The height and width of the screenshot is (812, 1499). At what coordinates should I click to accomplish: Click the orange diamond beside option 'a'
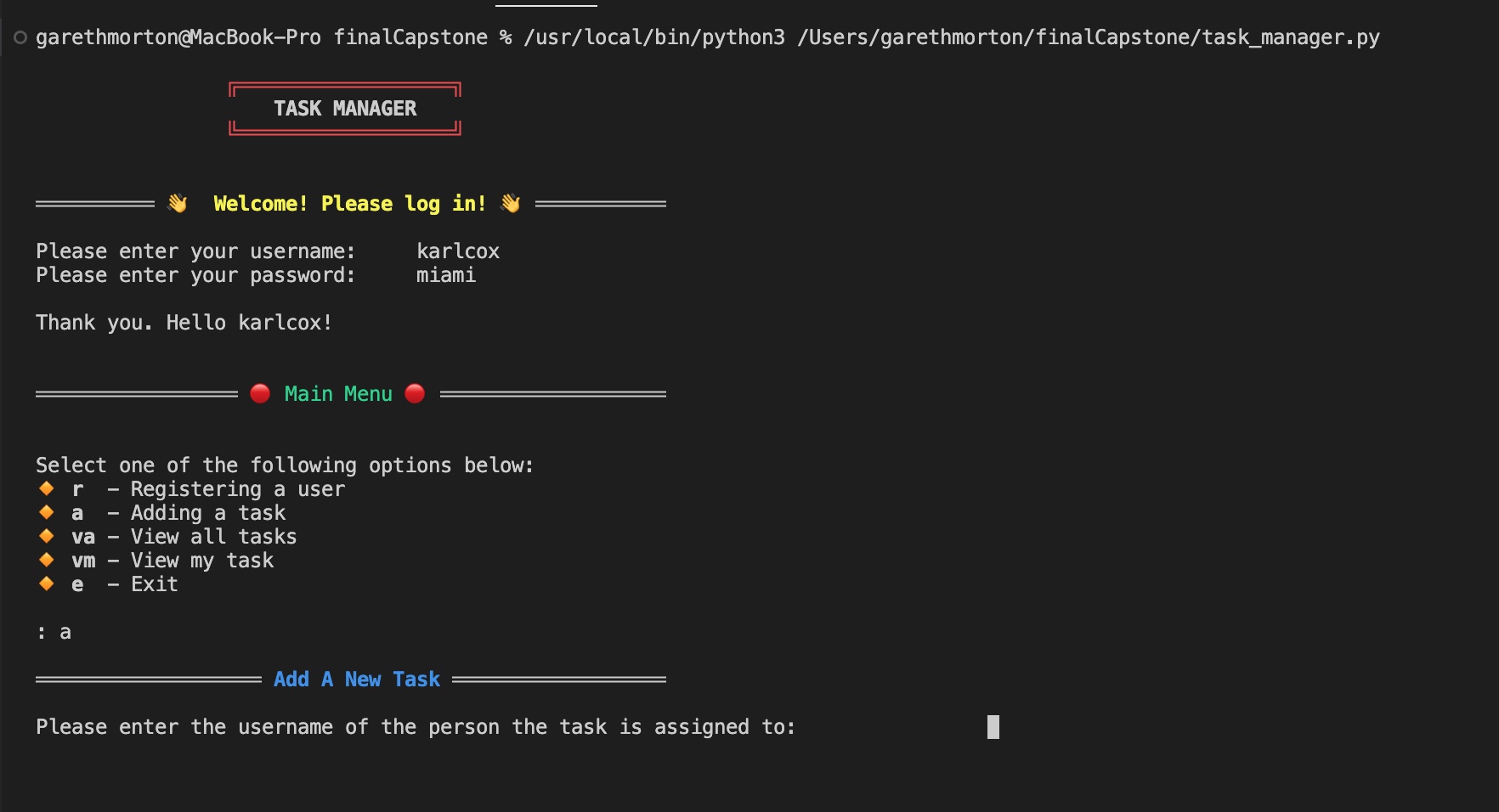coord(45,512)
